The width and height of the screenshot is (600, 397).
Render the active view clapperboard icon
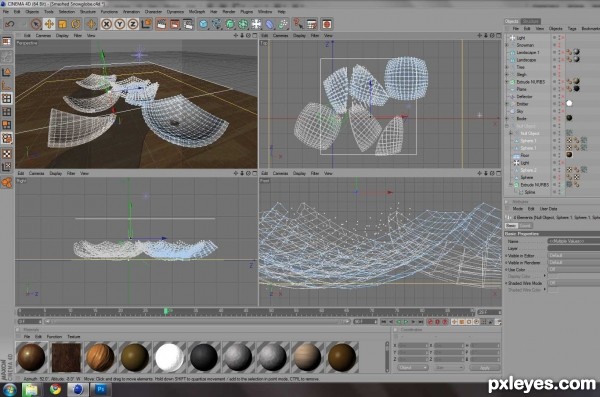(161, 24)
